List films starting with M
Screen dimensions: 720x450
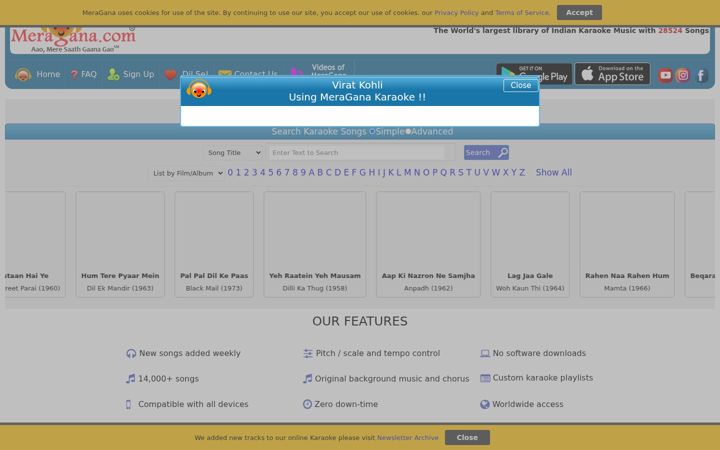coord(407,173)
